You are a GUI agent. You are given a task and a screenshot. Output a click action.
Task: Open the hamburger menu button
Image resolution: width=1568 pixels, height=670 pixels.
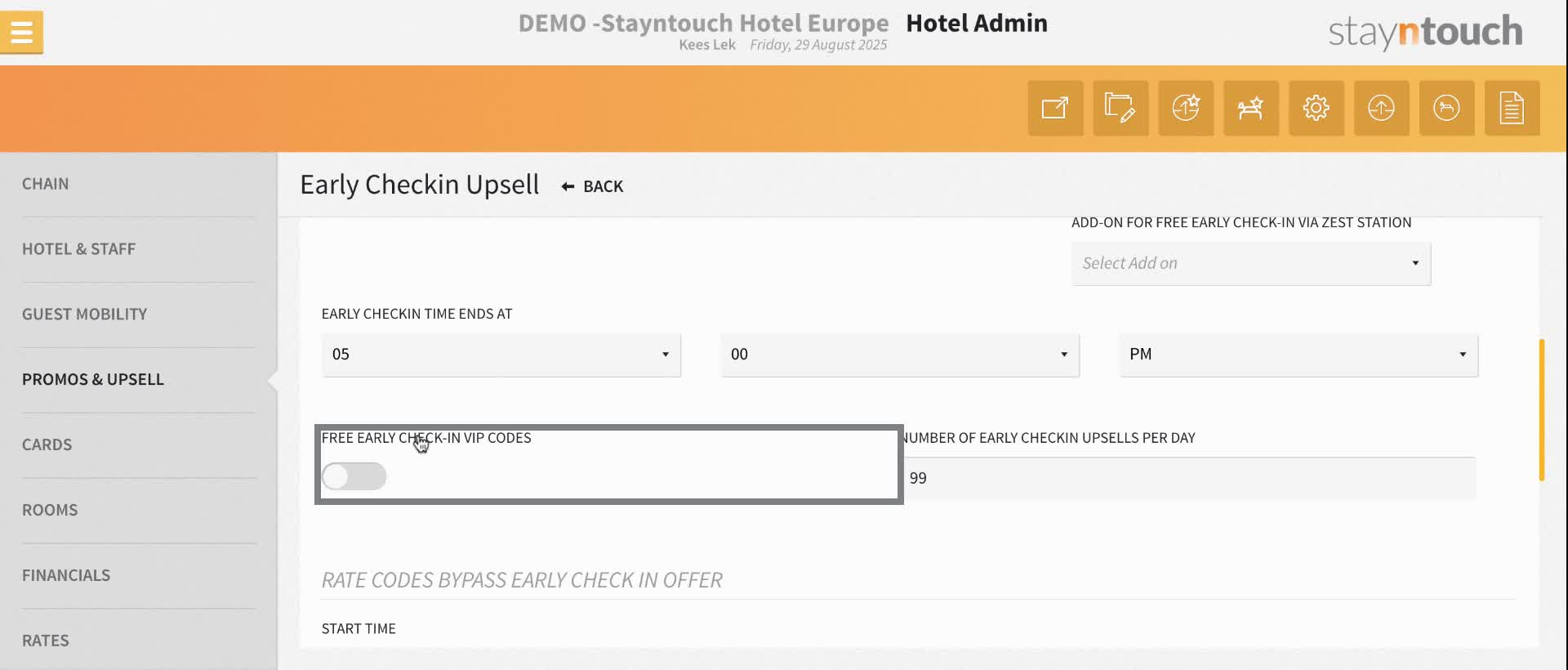pyautogui.click(x=21, y=33)
